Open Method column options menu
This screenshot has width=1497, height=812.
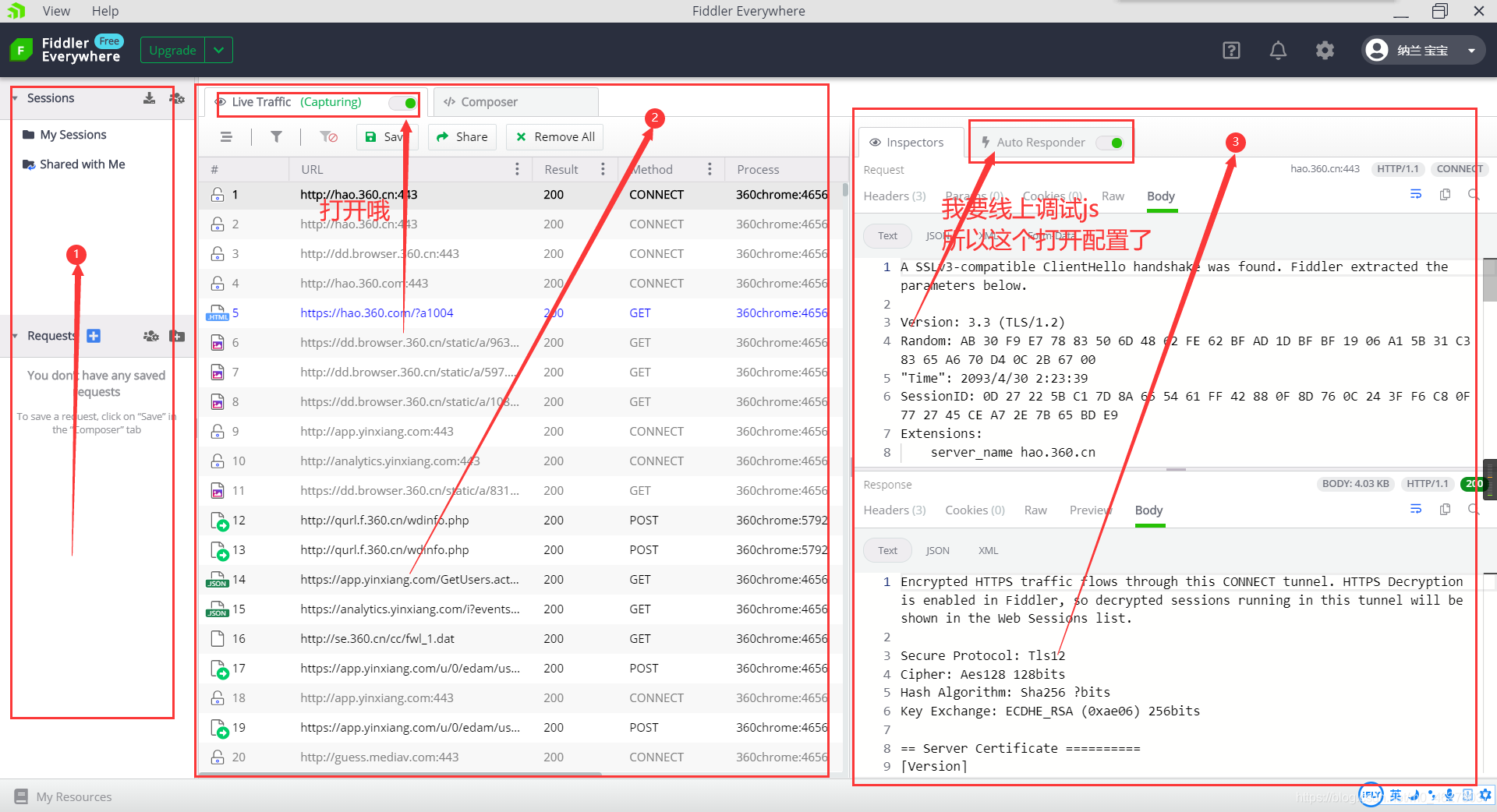click(710, 169)
